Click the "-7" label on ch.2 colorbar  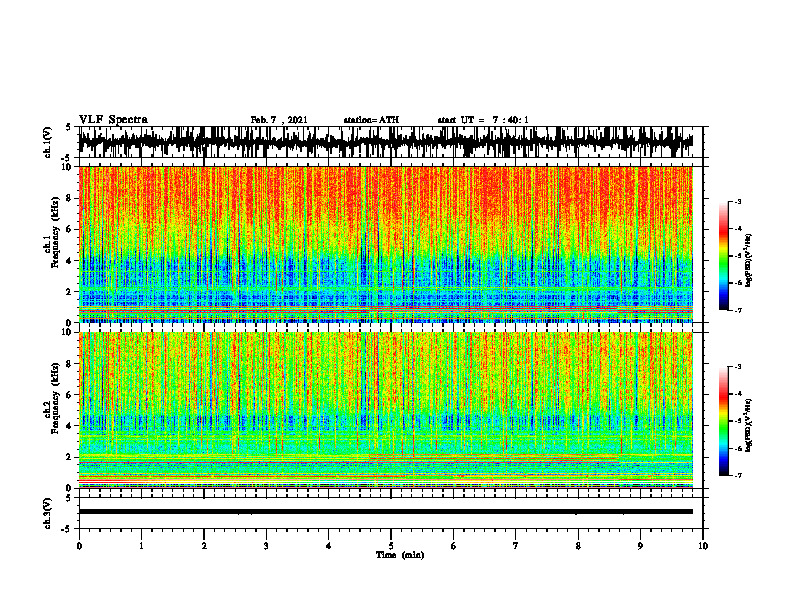point(738,475)
